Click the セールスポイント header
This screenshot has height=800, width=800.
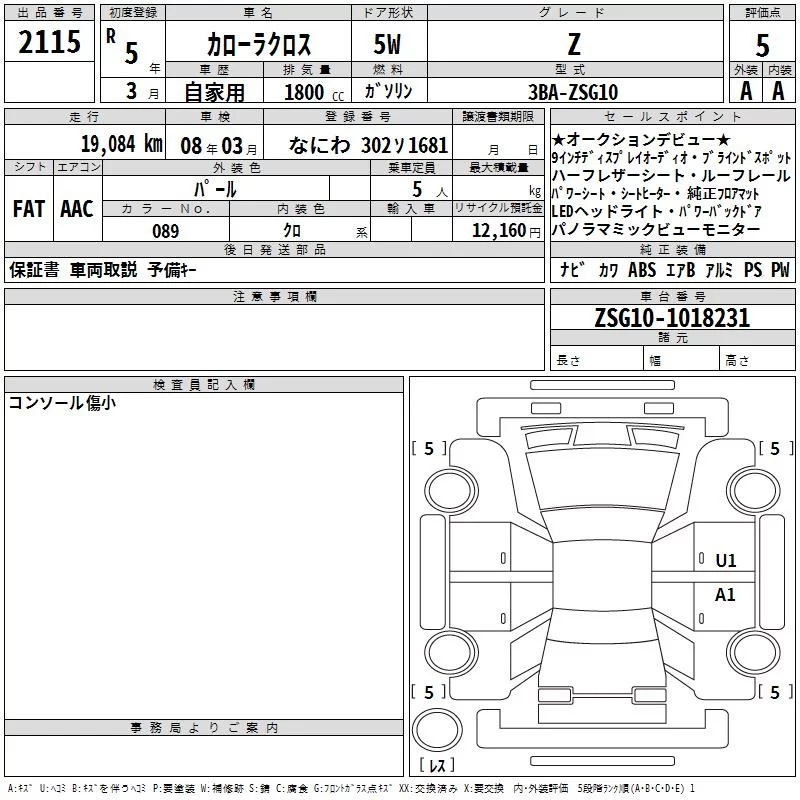(x=672, y=116)
